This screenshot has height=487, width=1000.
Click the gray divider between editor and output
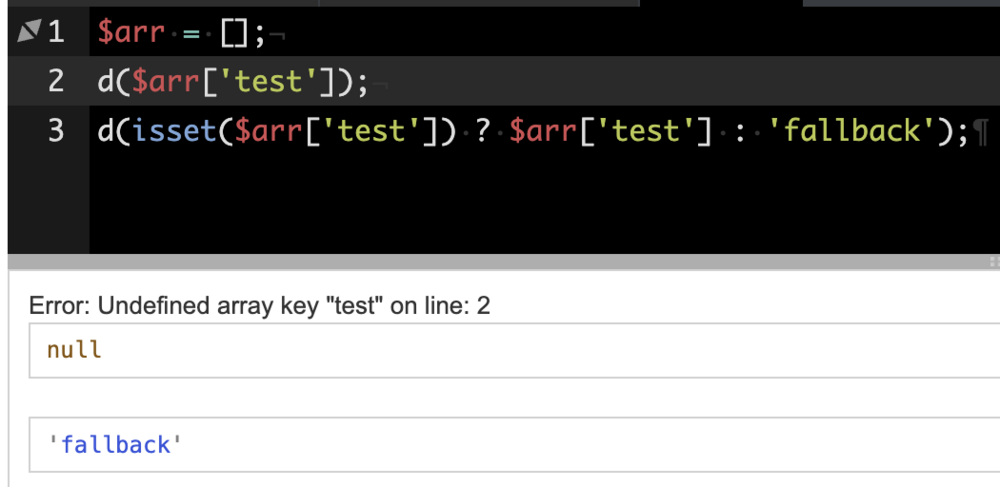coord(500,262)
